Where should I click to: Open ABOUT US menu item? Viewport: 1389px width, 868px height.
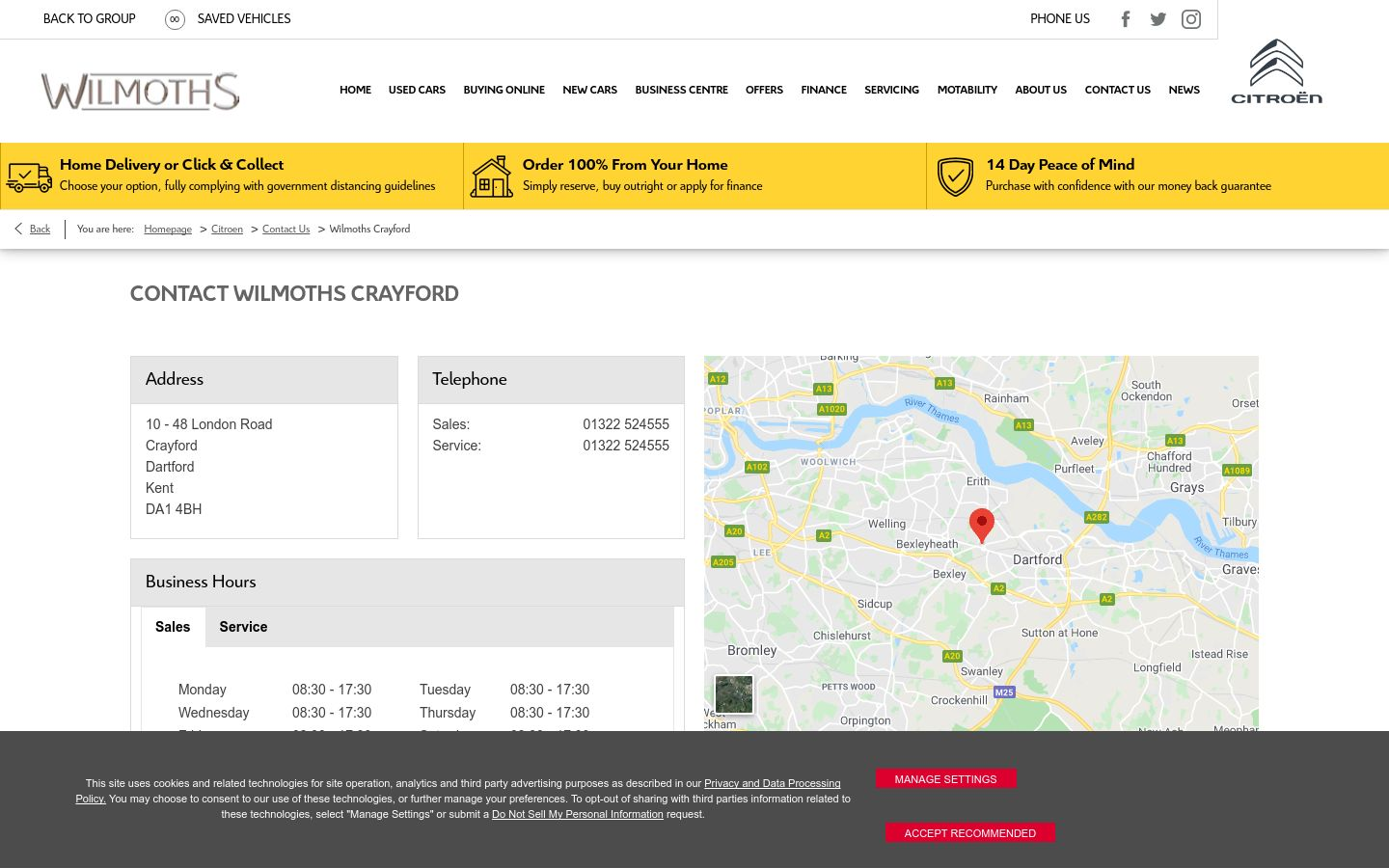[1041, 90]
